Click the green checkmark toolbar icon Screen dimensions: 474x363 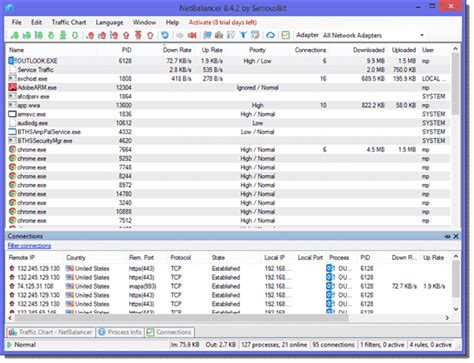click(285, 35)
